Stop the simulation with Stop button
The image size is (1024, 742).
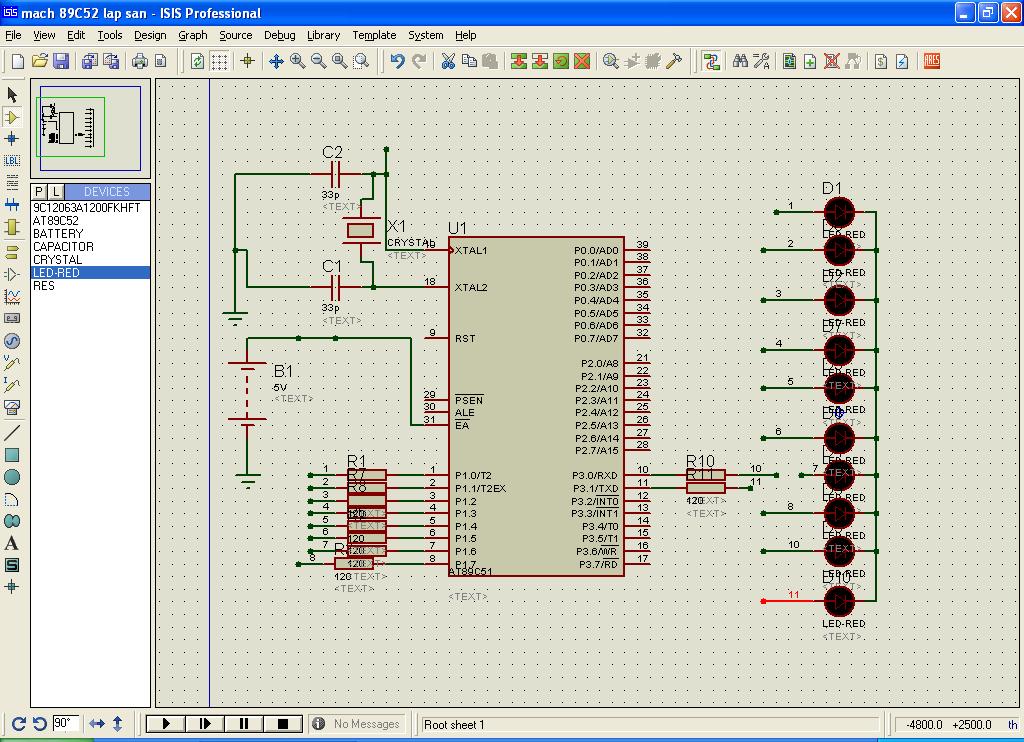283,724
